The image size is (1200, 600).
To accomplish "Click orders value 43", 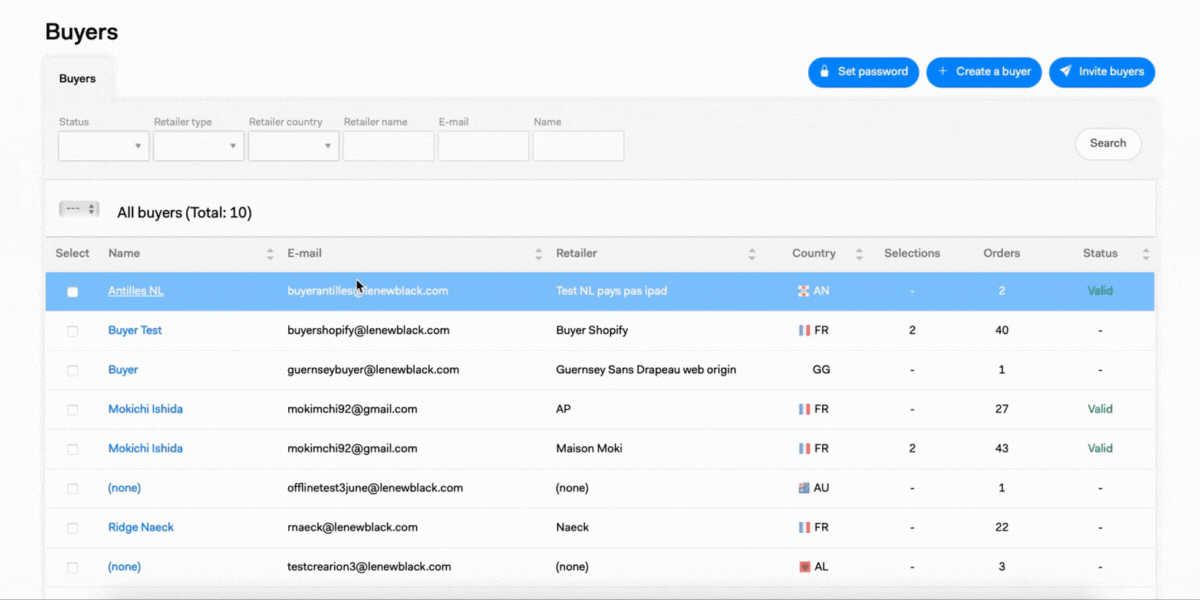I will (1001, 448).
